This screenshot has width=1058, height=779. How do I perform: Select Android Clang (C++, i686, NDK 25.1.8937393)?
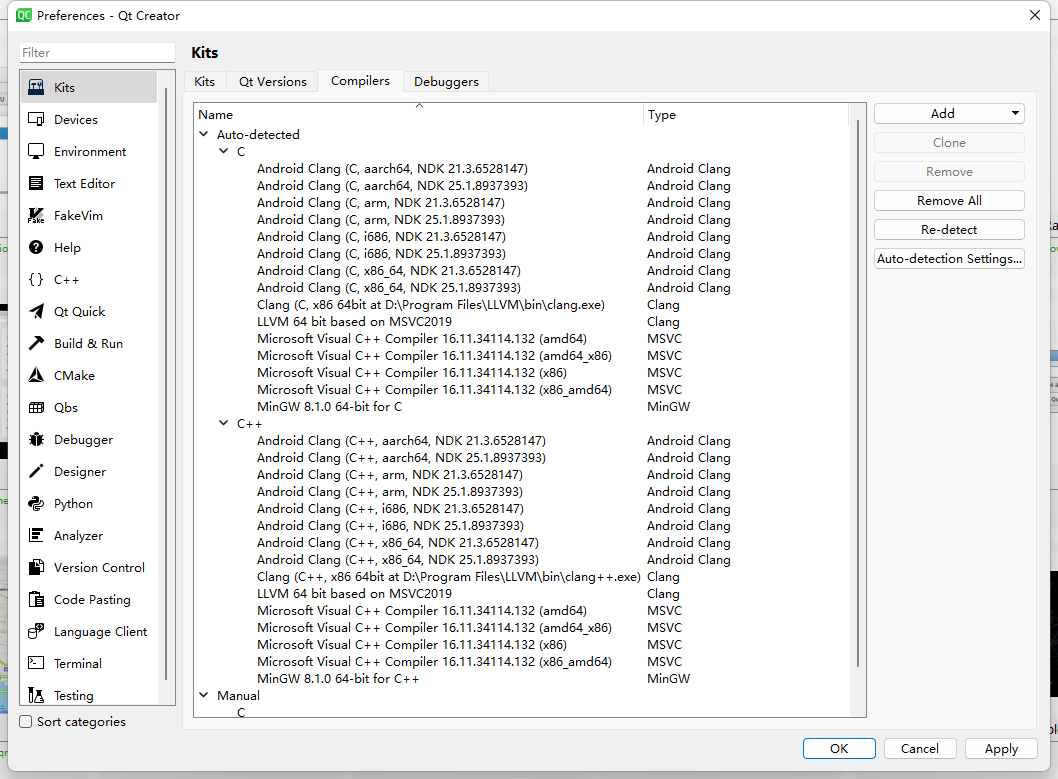pos(390,525)
